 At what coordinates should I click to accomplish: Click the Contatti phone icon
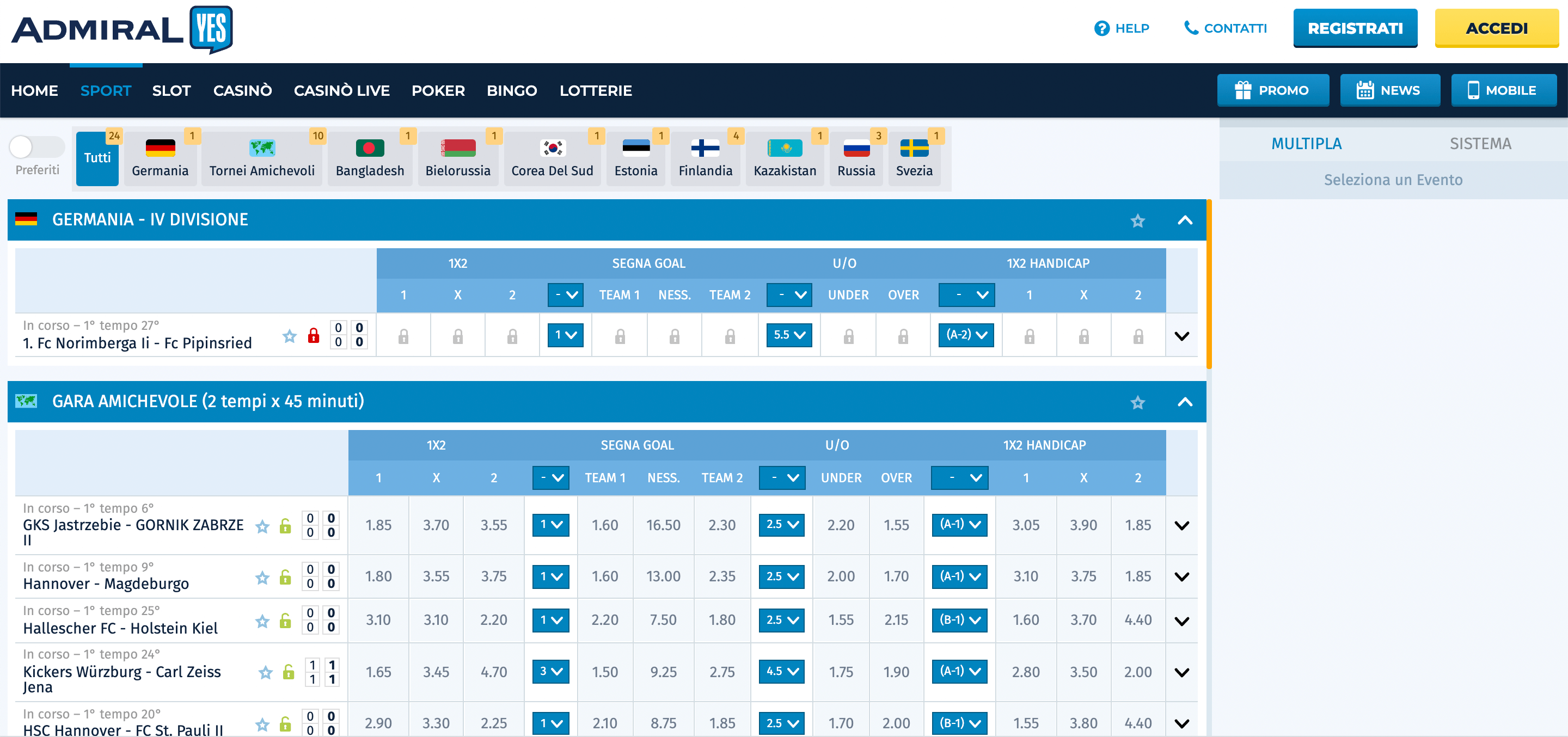[1191, 28]
